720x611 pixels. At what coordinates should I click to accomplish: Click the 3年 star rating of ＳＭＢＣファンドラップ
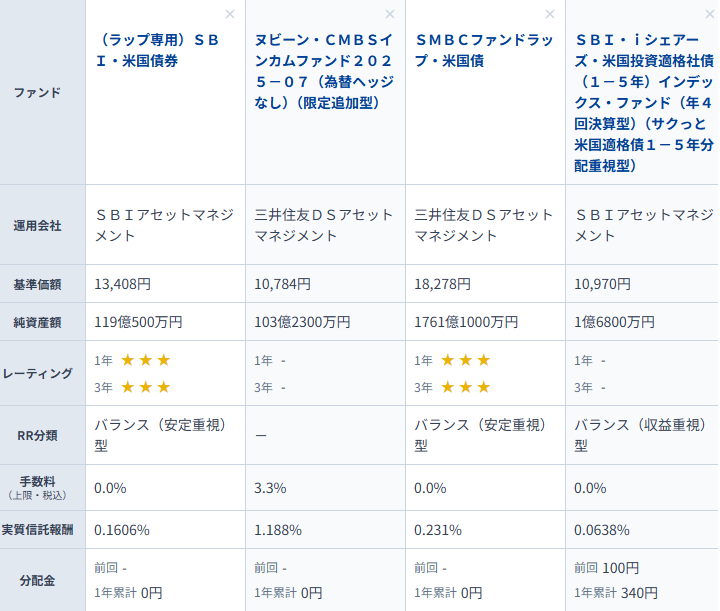466,387
